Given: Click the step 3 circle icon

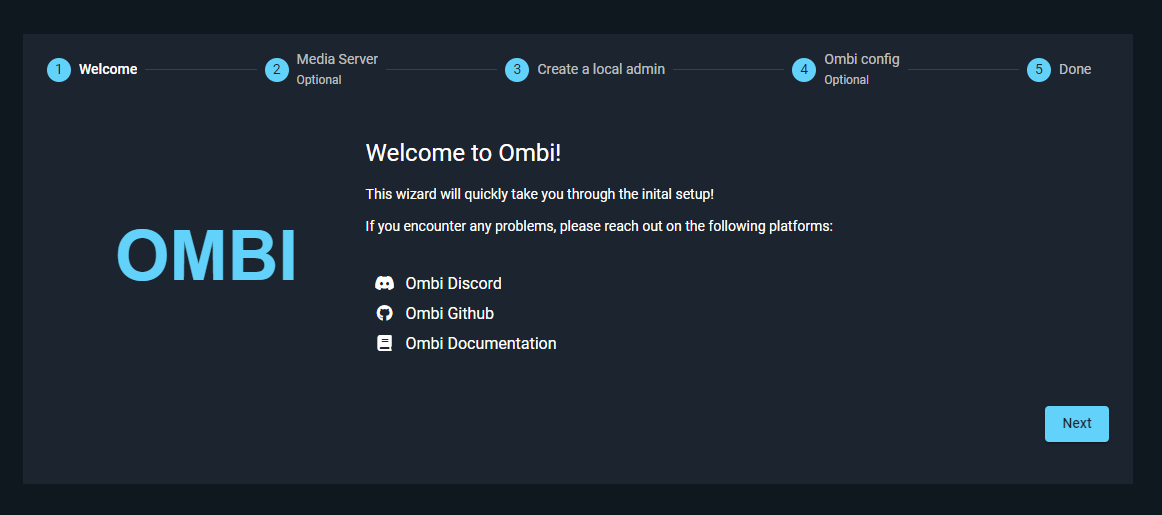Looking at the screenshot, I should pos(517,70).
